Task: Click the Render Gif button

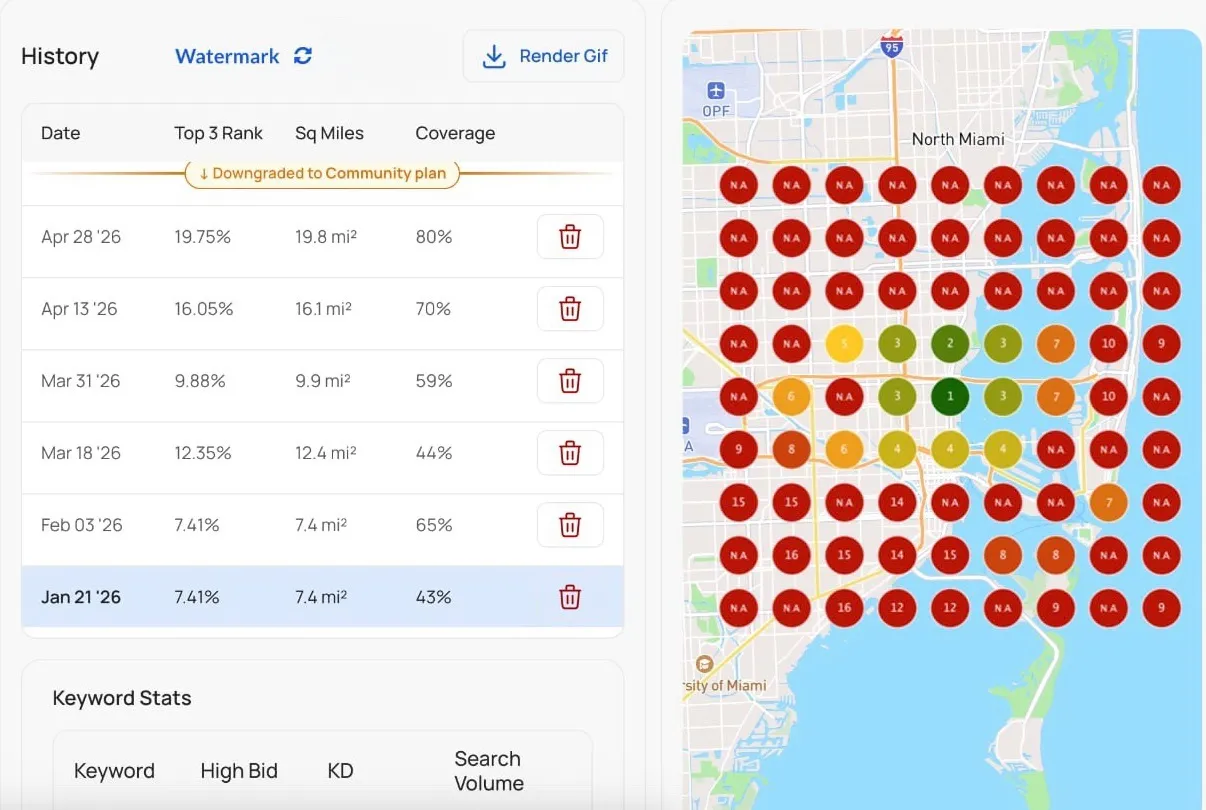Action: click(x=544, y=56)
